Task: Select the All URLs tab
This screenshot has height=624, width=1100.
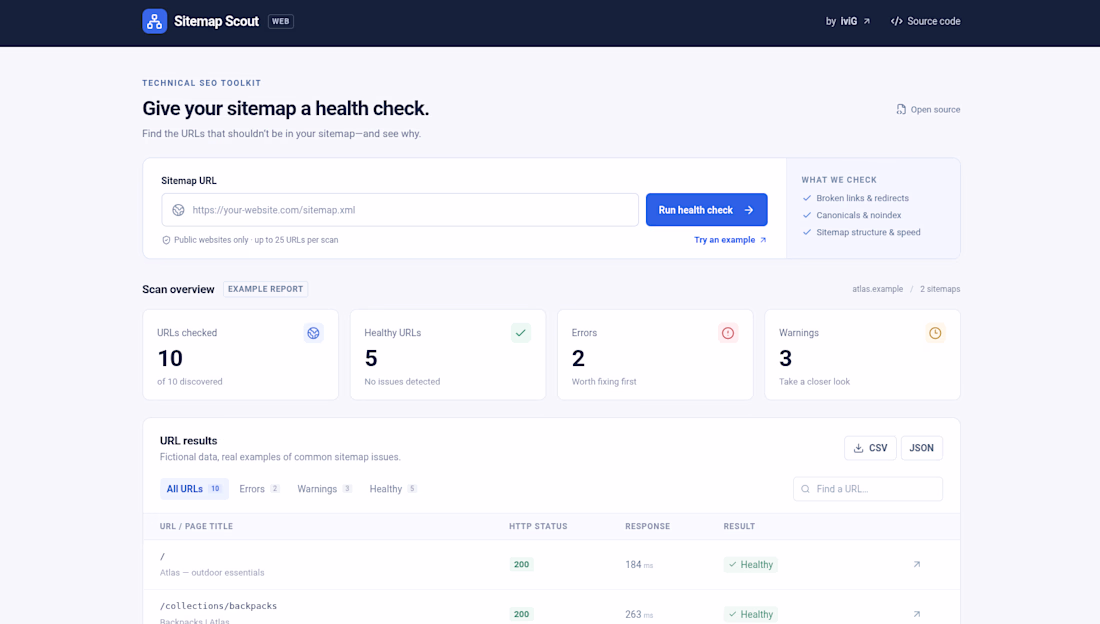Action: [x=194, y=489]
